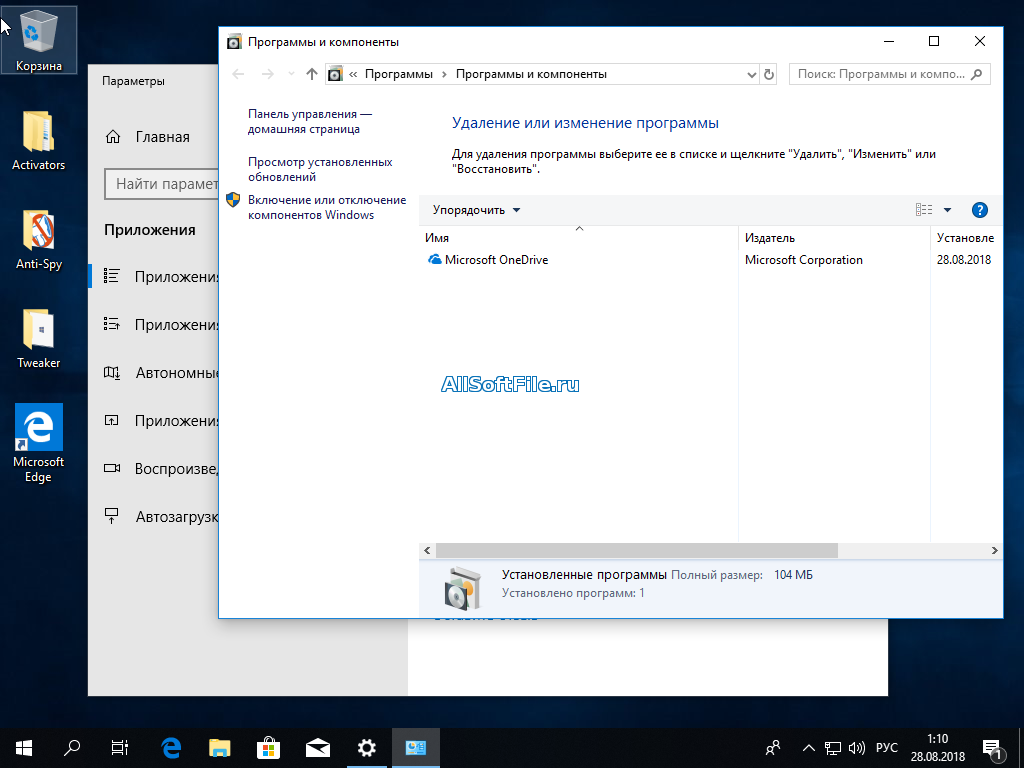Show hidden system tray icons

807,747
